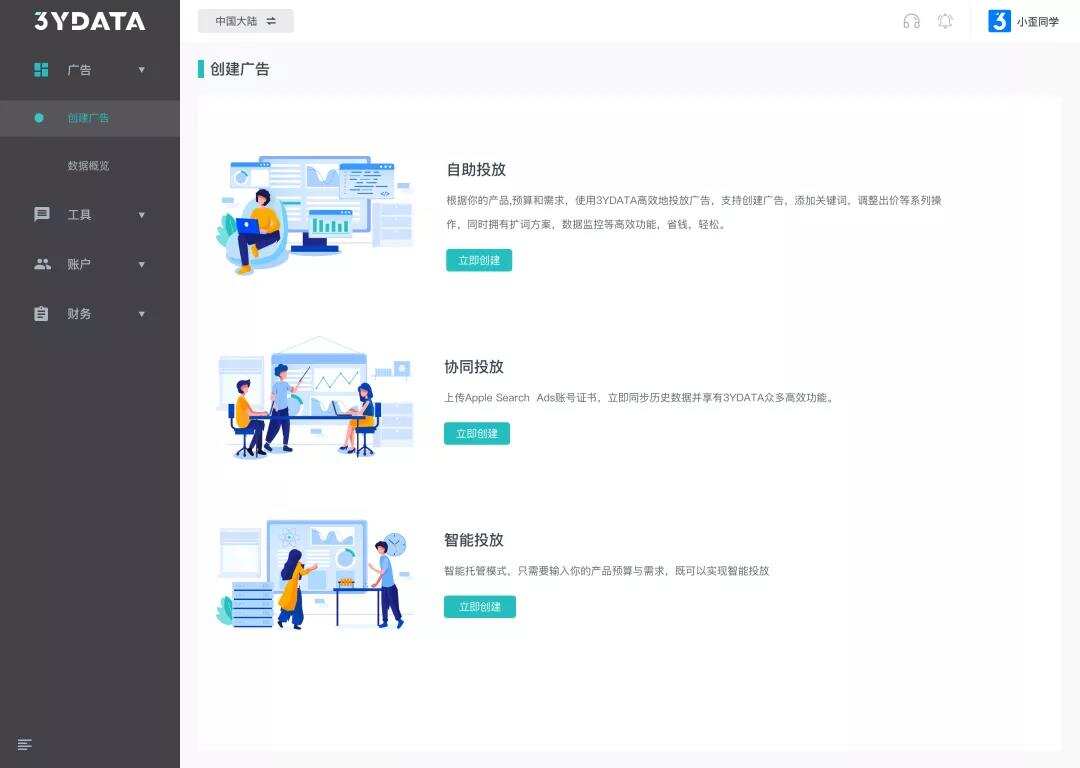
Task: Expand the 工具 menu chevron
Action: (141, 215)
